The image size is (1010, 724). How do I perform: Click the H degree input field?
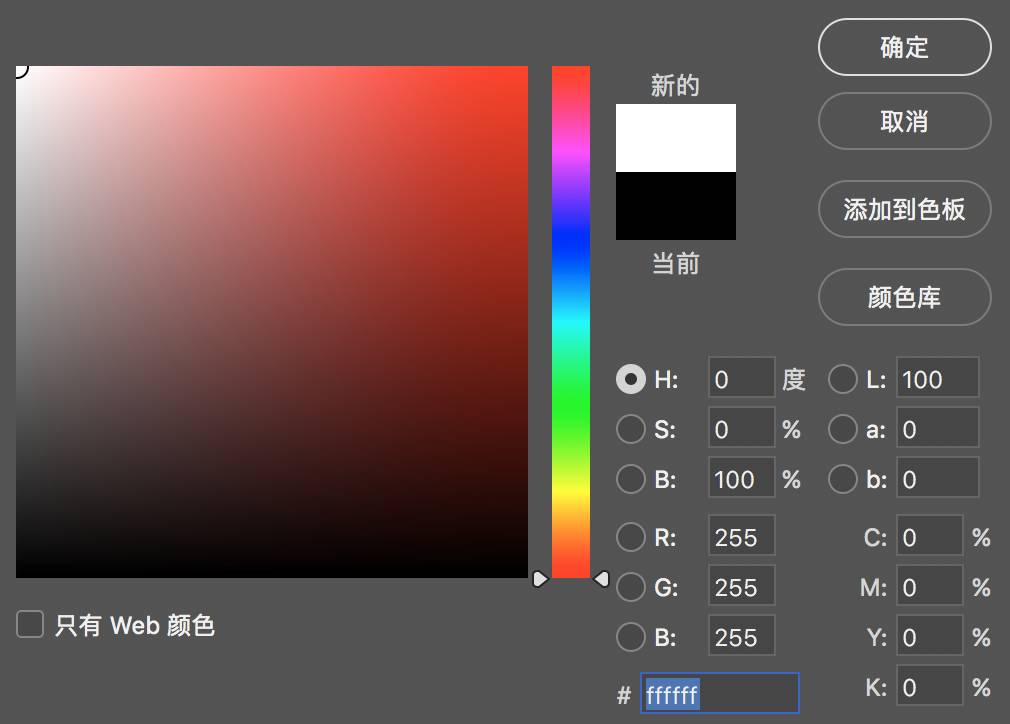[741, 377]
